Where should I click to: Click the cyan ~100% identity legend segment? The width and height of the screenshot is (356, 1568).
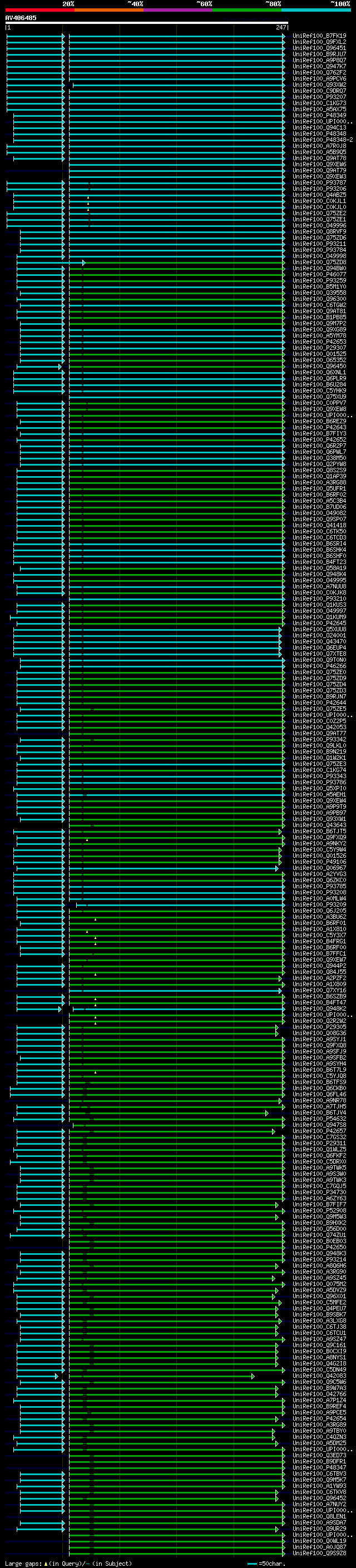point(316,10)
